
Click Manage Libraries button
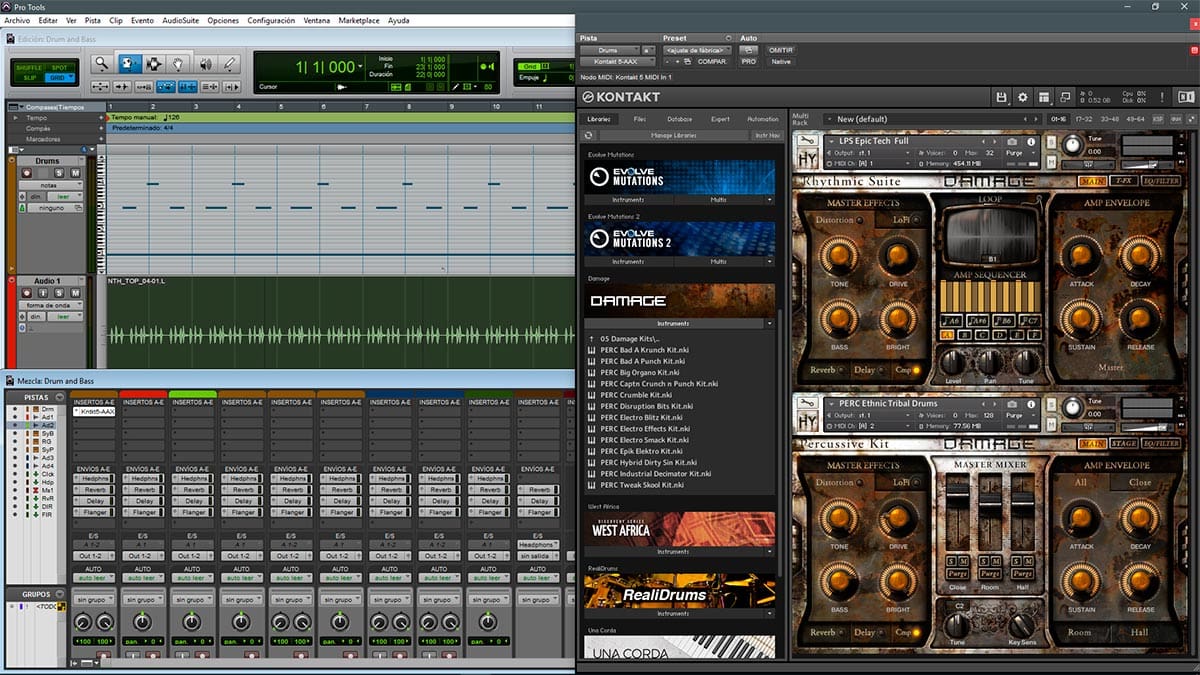click(x=674, y=135)
